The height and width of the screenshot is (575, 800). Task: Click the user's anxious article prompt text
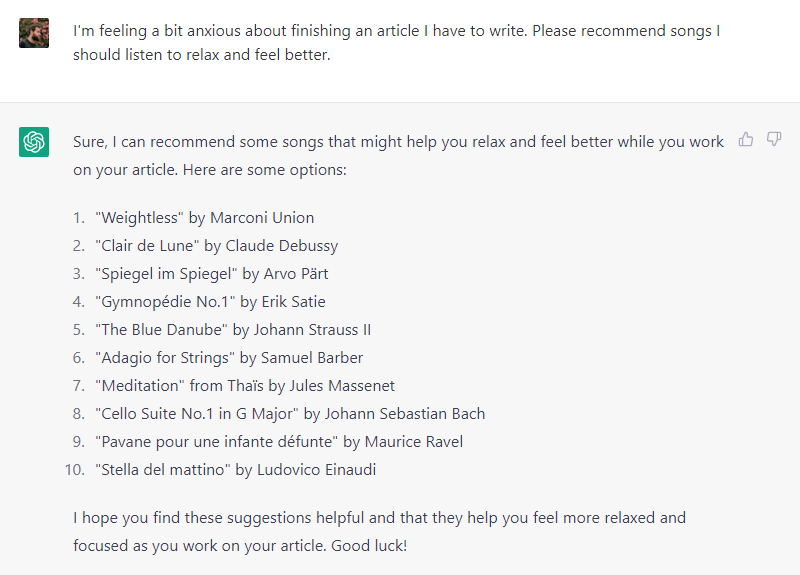point(396,43)
